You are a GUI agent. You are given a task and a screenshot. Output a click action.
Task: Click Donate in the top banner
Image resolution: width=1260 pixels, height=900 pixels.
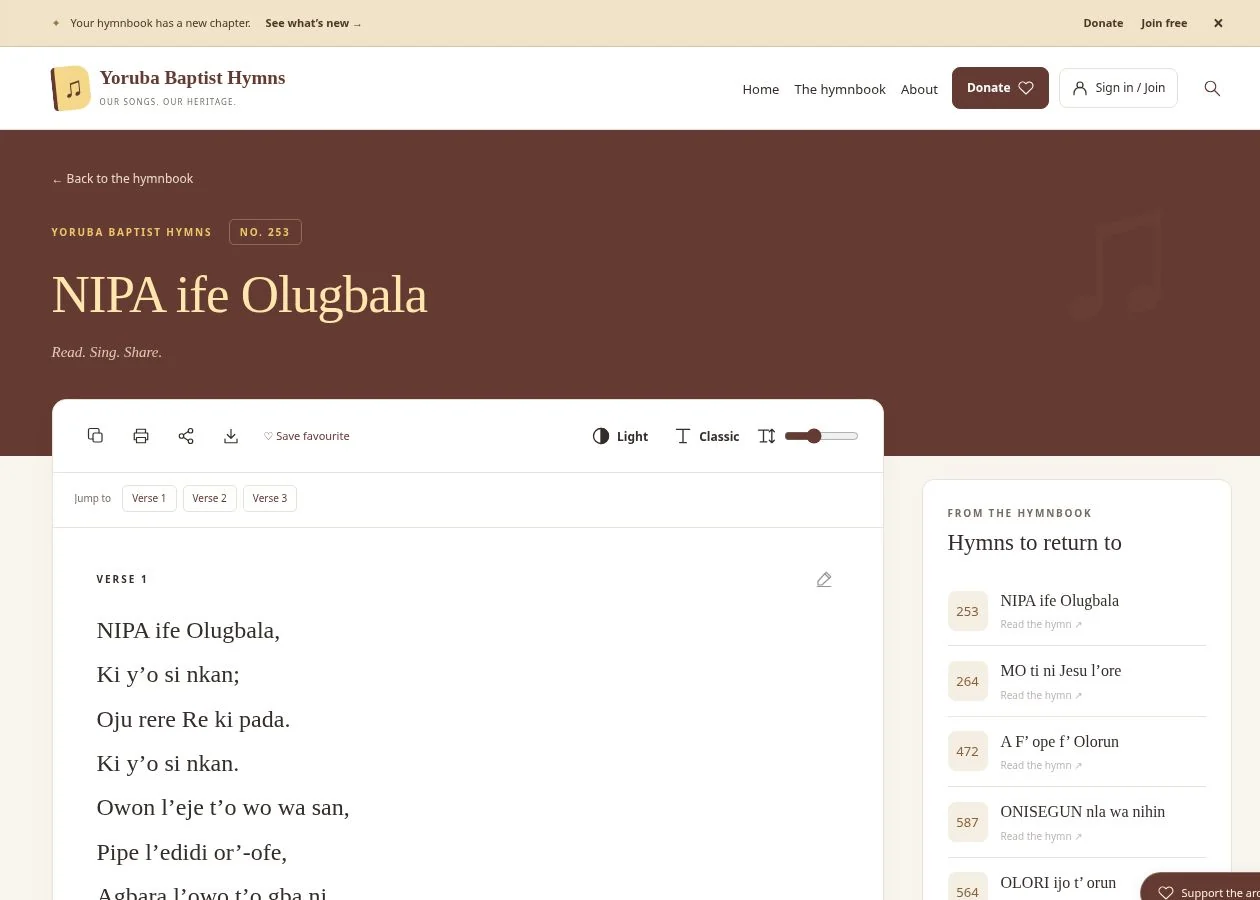tap(1103, 23)
